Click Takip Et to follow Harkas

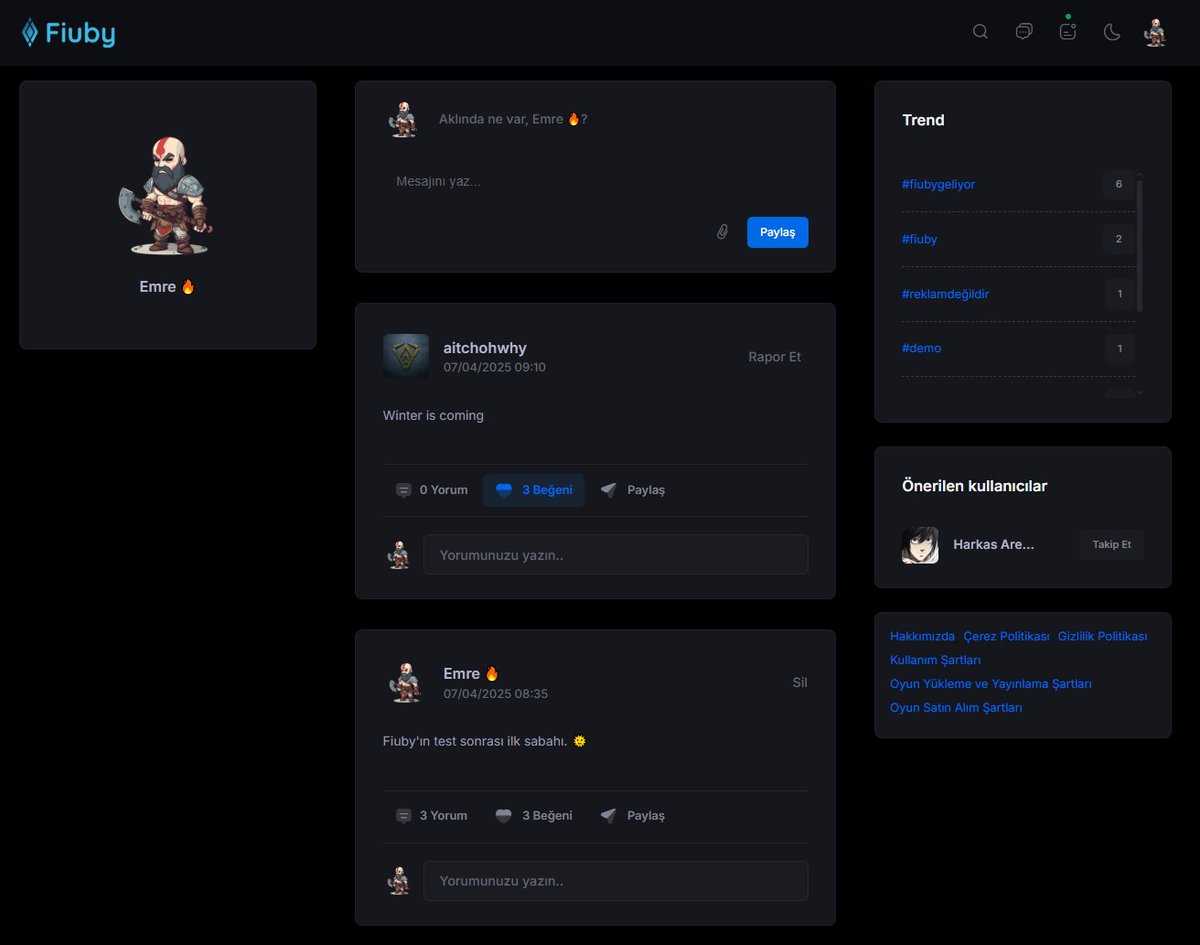point(1112,545)
